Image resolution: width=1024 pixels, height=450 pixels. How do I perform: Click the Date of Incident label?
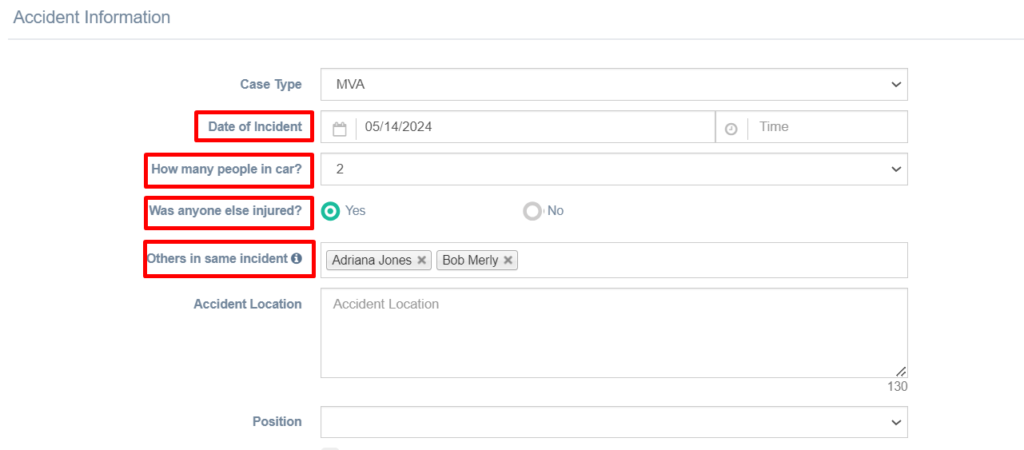(255, 127)
